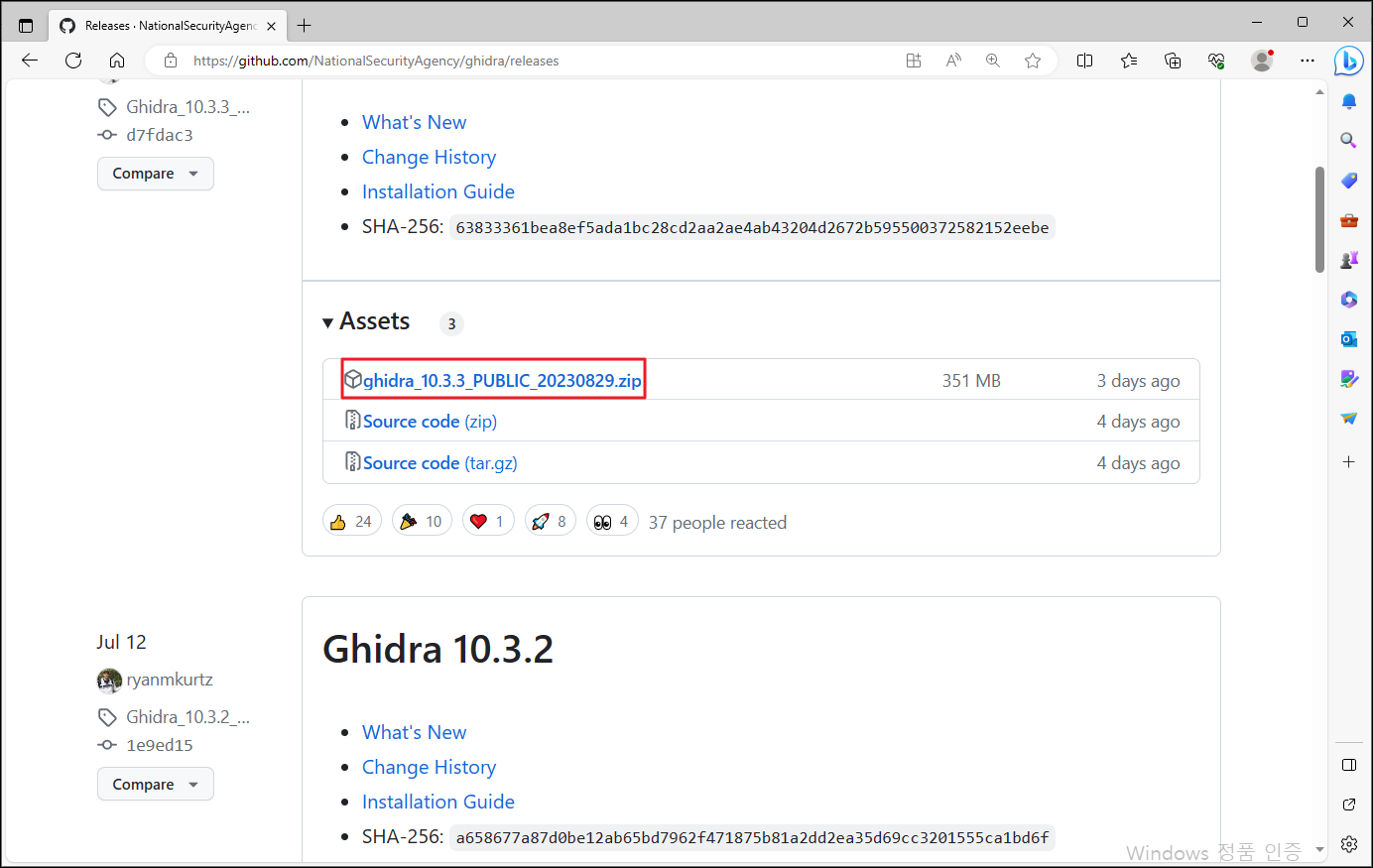This screenshot has width=1373, height=868.
Task: Click the eyes reaction with 4
Action: 612,521
